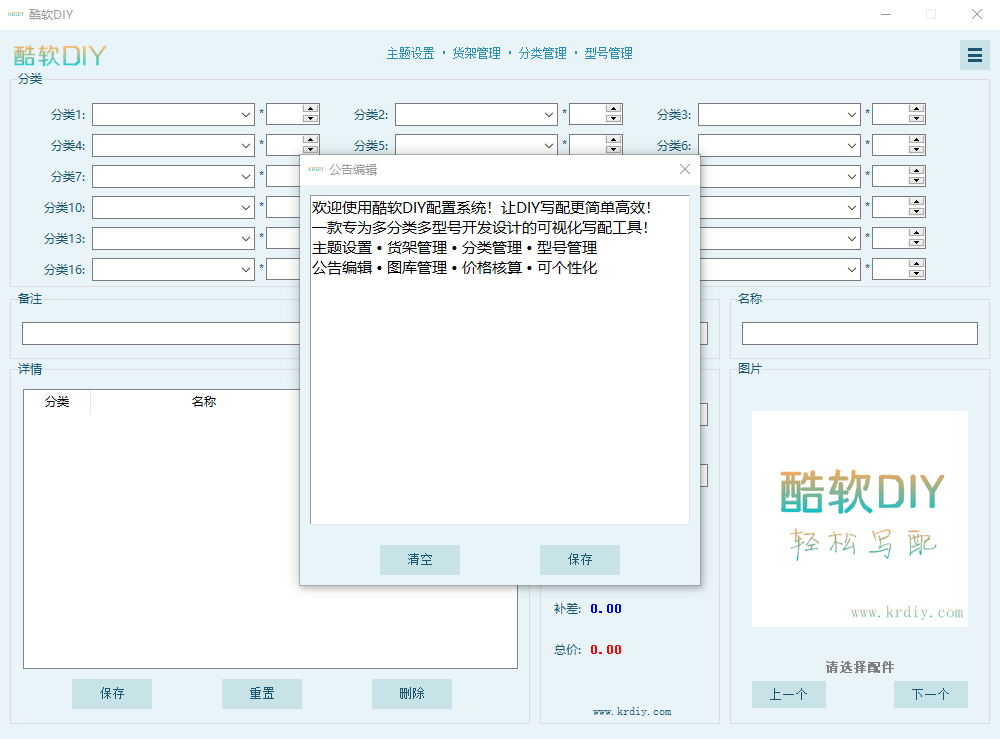Click the 清空 button in dialog

coord(420,560)
